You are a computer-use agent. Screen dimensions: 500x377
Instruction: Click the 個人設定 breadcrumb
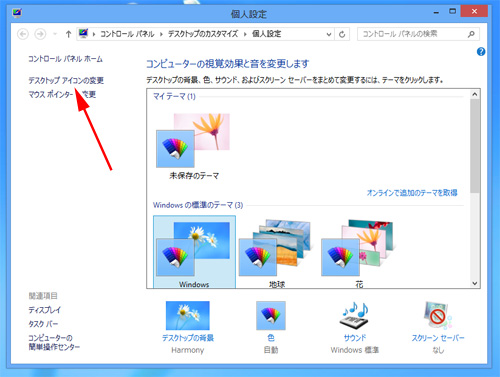pyautogui.click(x=266, y=34)
